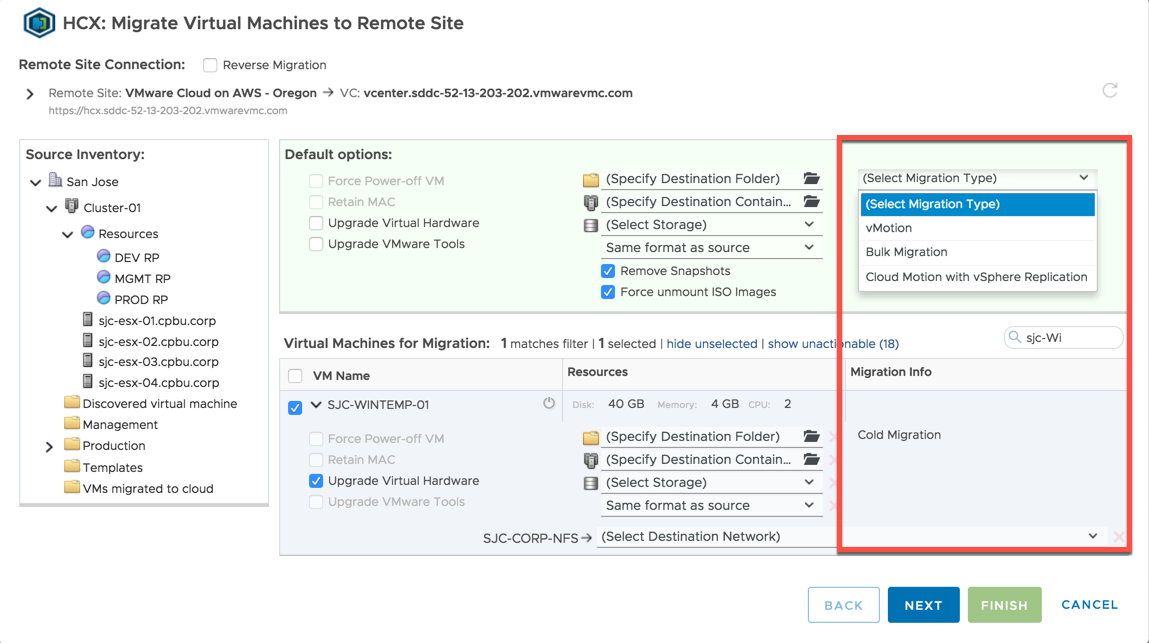1149x643 pixels.
Task: Enable the Reverse Migration checkbox
Action: point(210,65)
